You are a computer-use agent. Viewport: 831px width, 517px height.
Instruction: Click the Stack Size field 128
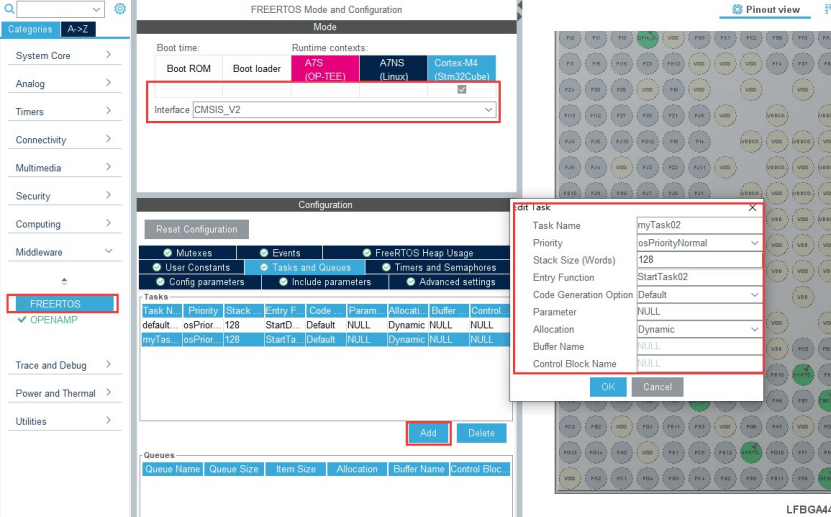[x=699, y=260]
